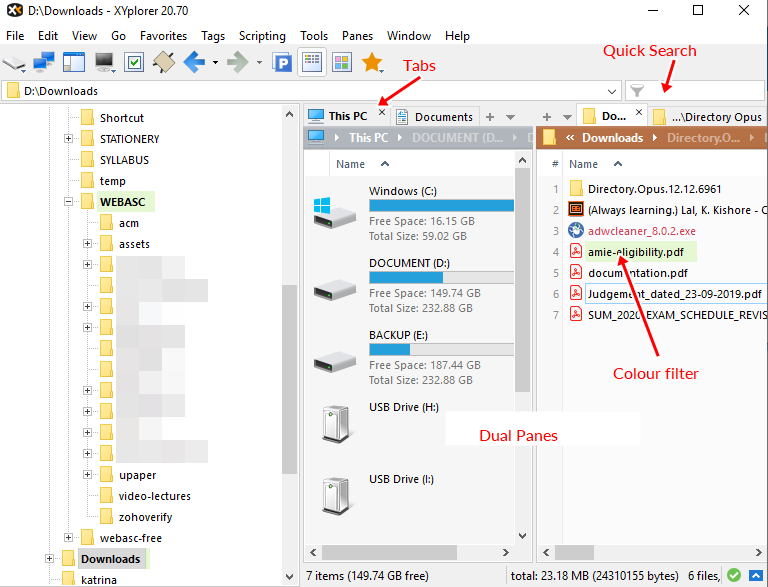Click Downloads breadcrumb in right pane

612,138
